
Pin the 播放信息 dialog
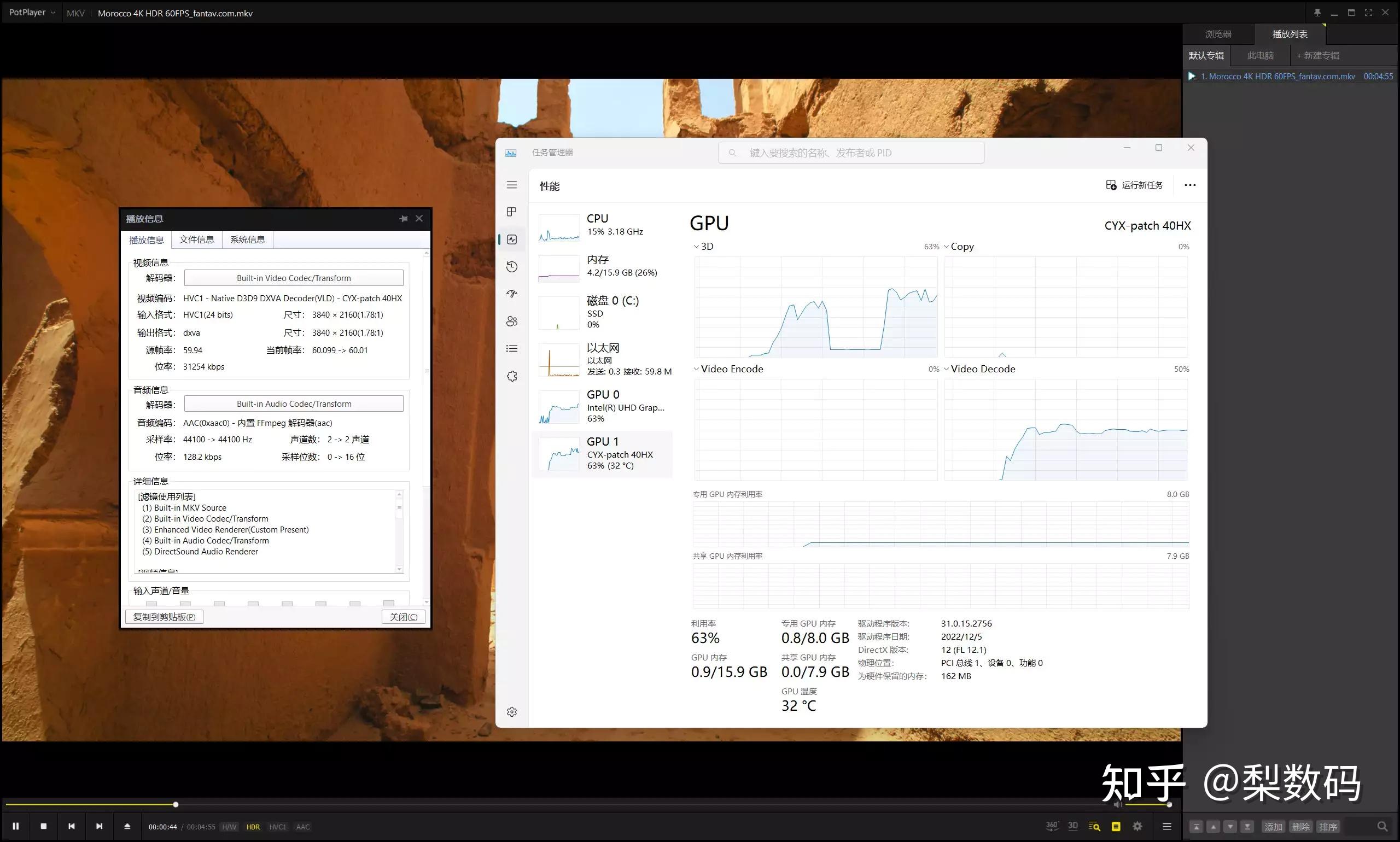click(x=404, y=219)
